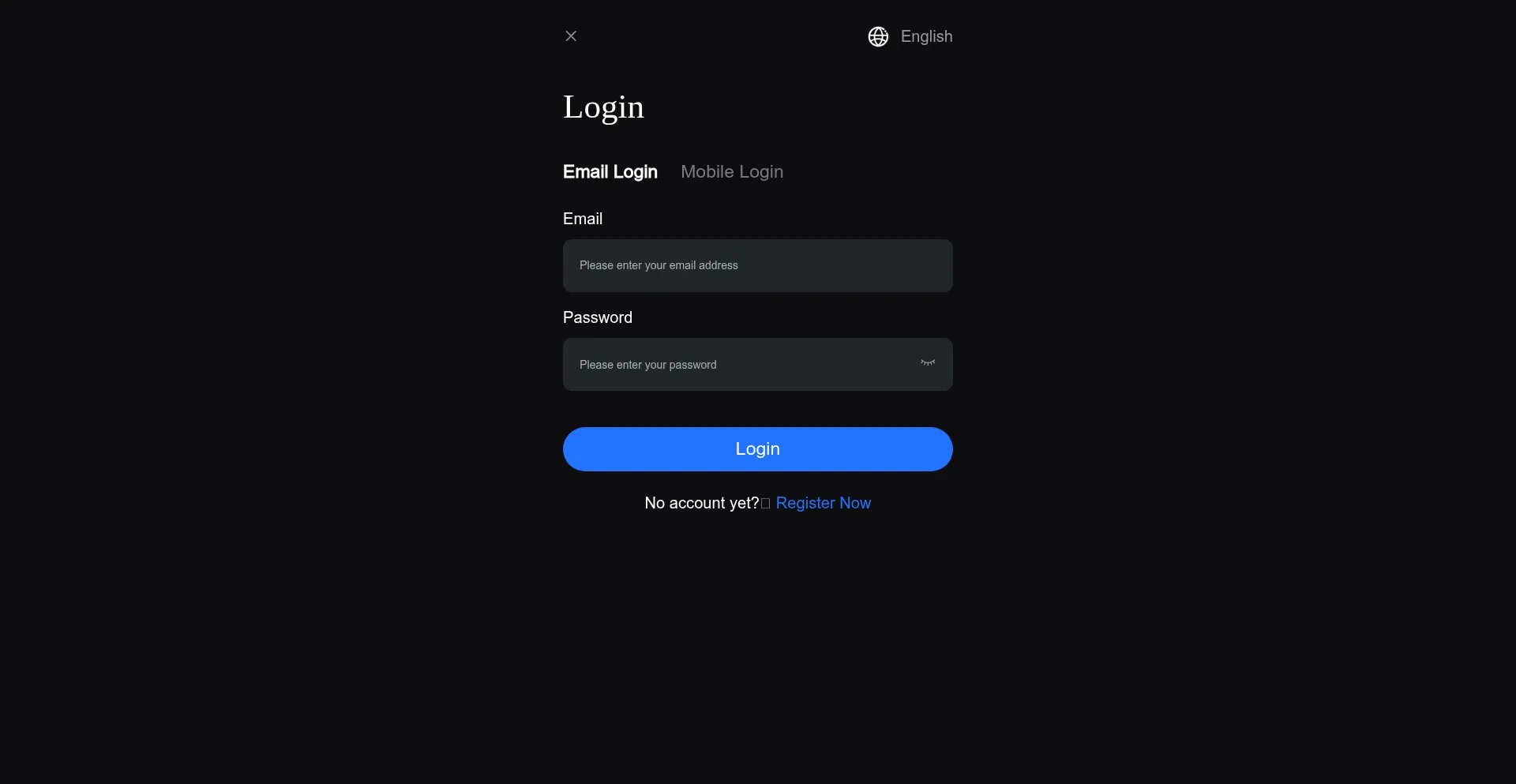1516x784 pixels.
Task: Click the Email field label
Action: (583, 219)
